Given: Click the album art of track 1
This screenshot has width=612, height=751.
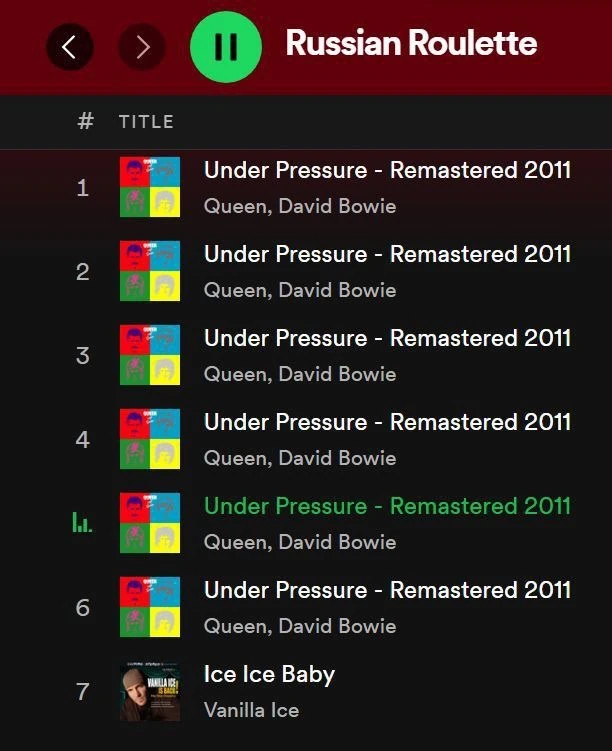Looking at the screenshot, I should [150, 187].
